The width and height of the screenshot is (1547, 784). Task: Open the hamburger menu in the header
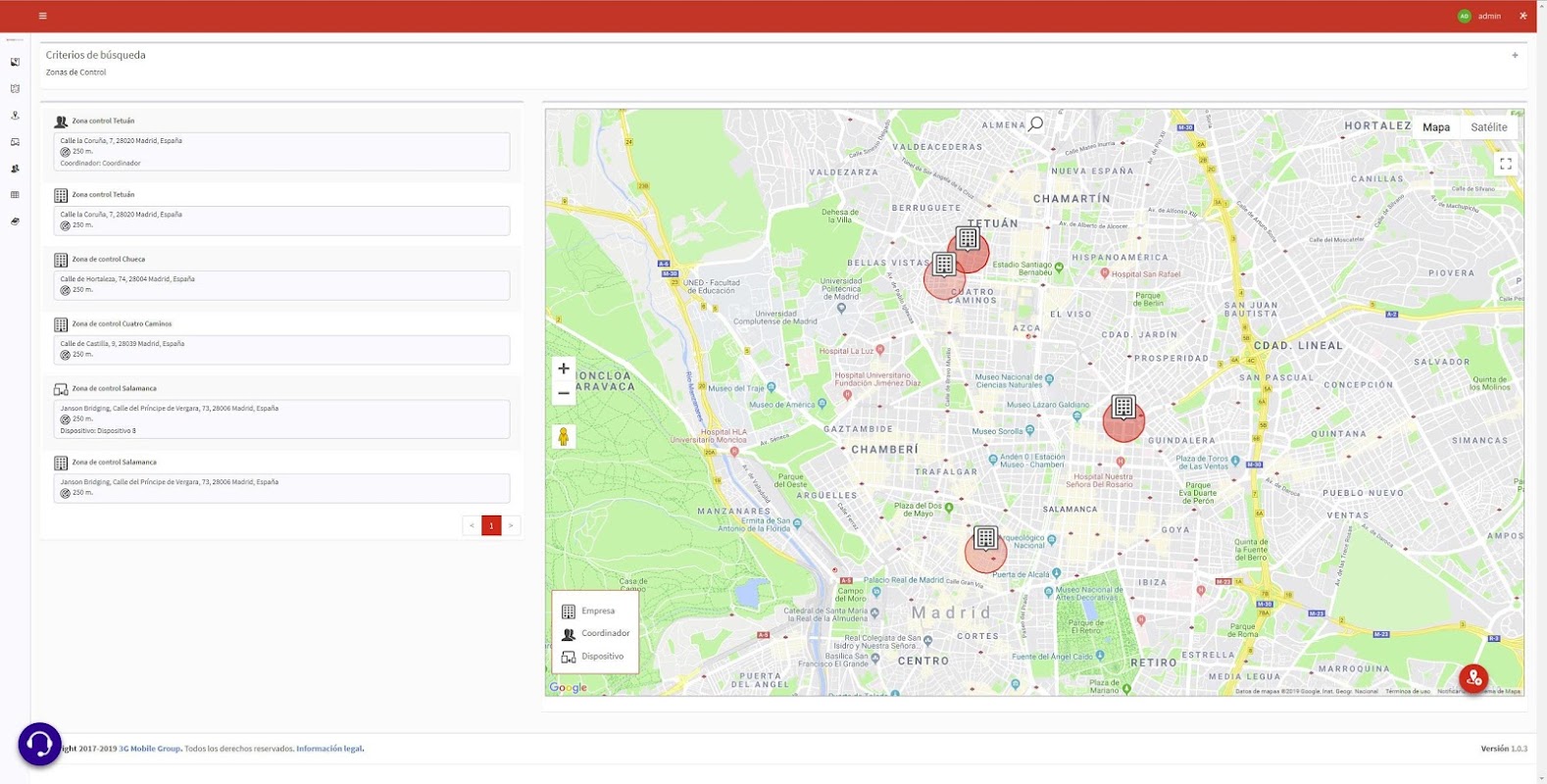42,16
